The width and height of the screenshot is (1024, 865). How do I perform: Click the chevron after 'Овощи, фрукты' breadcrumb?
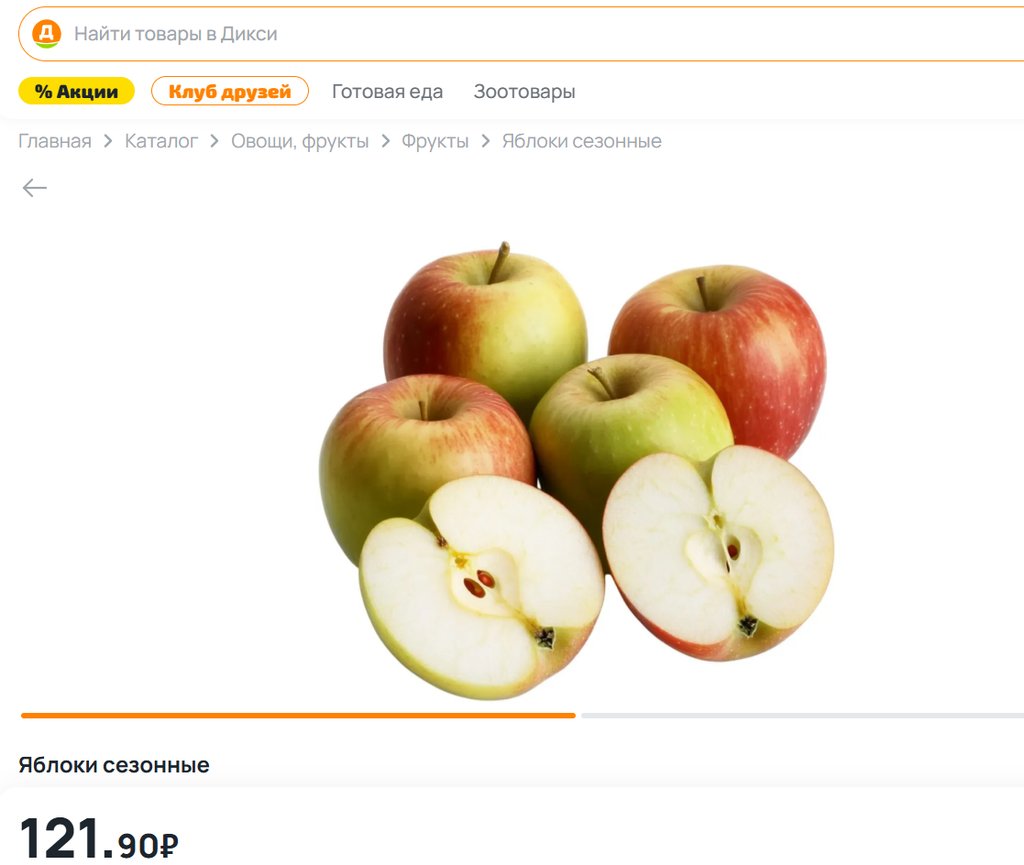[385, 141]
